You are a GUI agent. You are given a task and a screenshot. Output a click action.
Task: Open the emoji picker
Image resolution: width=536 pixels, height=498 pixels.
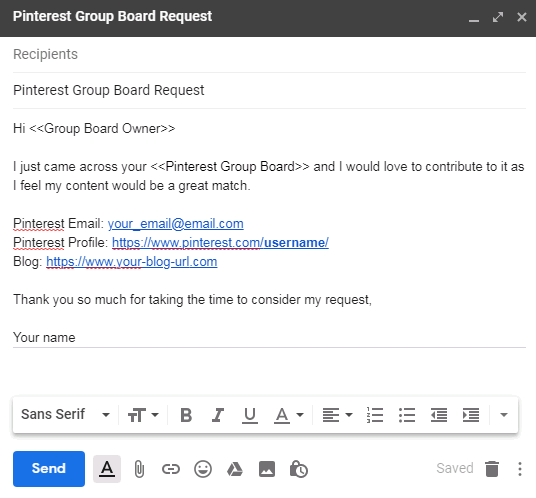click(x=203, y=469)
